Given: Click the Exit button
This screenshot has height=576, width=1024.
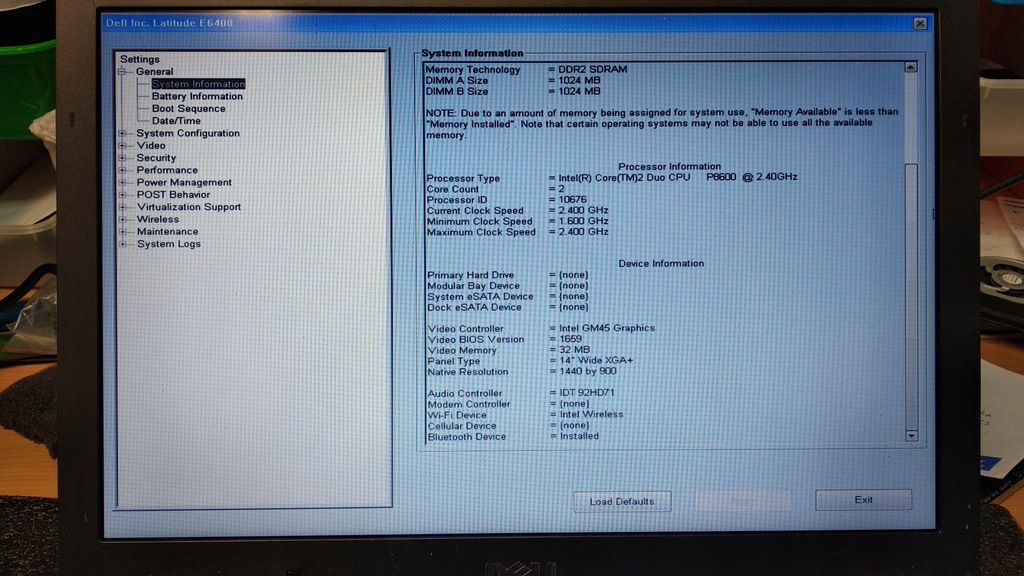Looking at the screenshot, I should coord(863,500).
